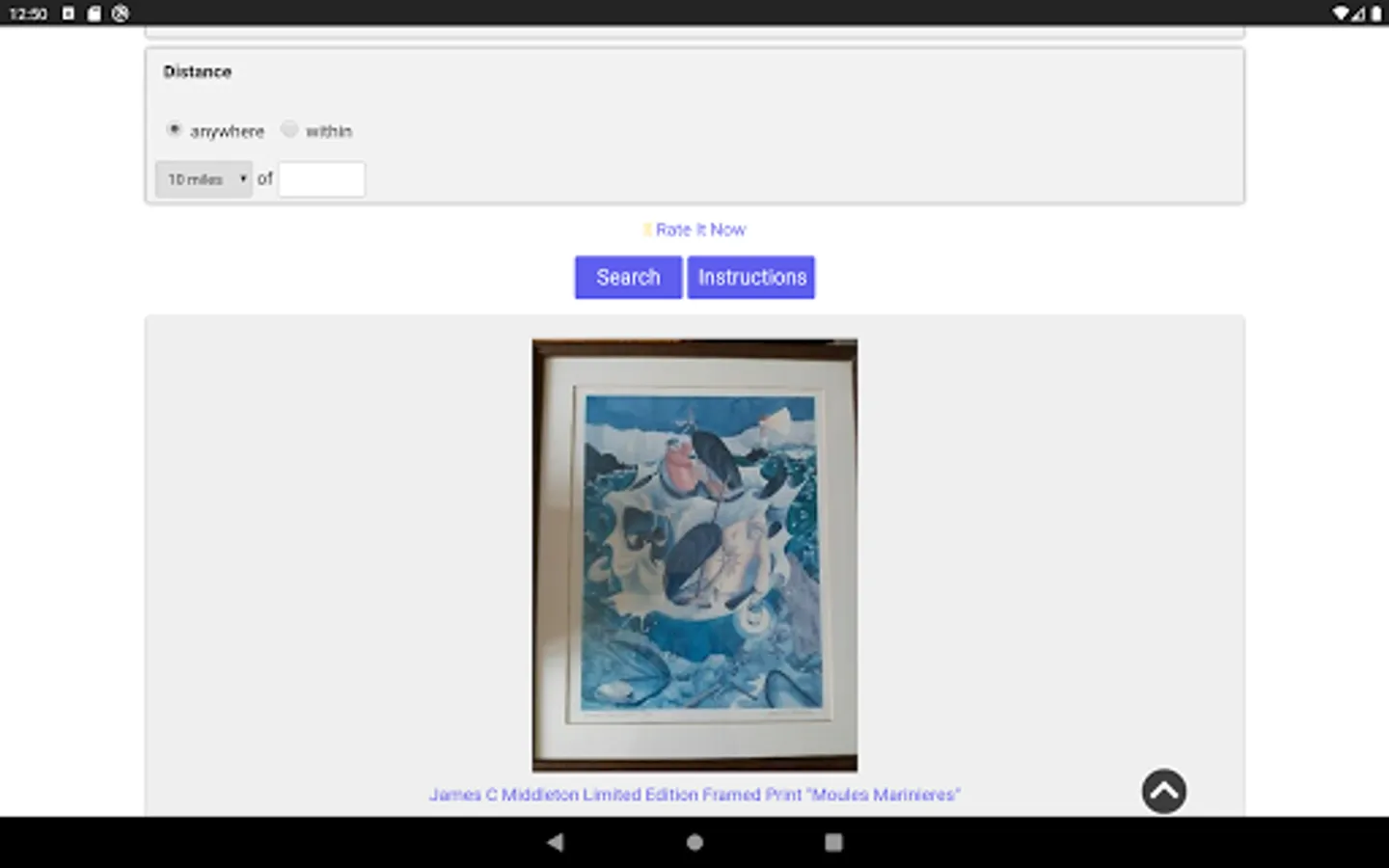Open the "Rate It Now" link
The height and width of the screenshot is (868, 1389).
700,230
